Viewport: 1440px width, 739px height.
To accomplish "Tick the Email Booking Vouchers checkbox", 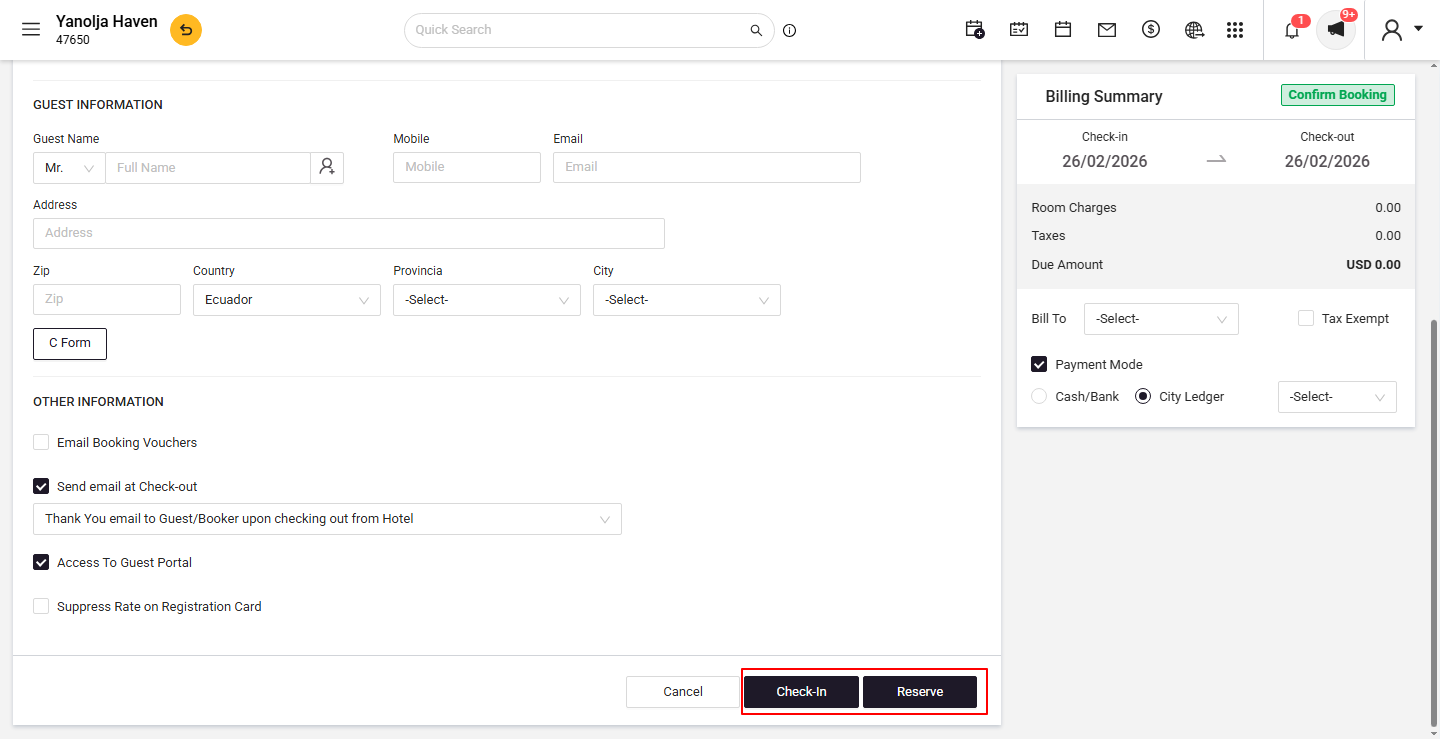I will click(41, 442).
